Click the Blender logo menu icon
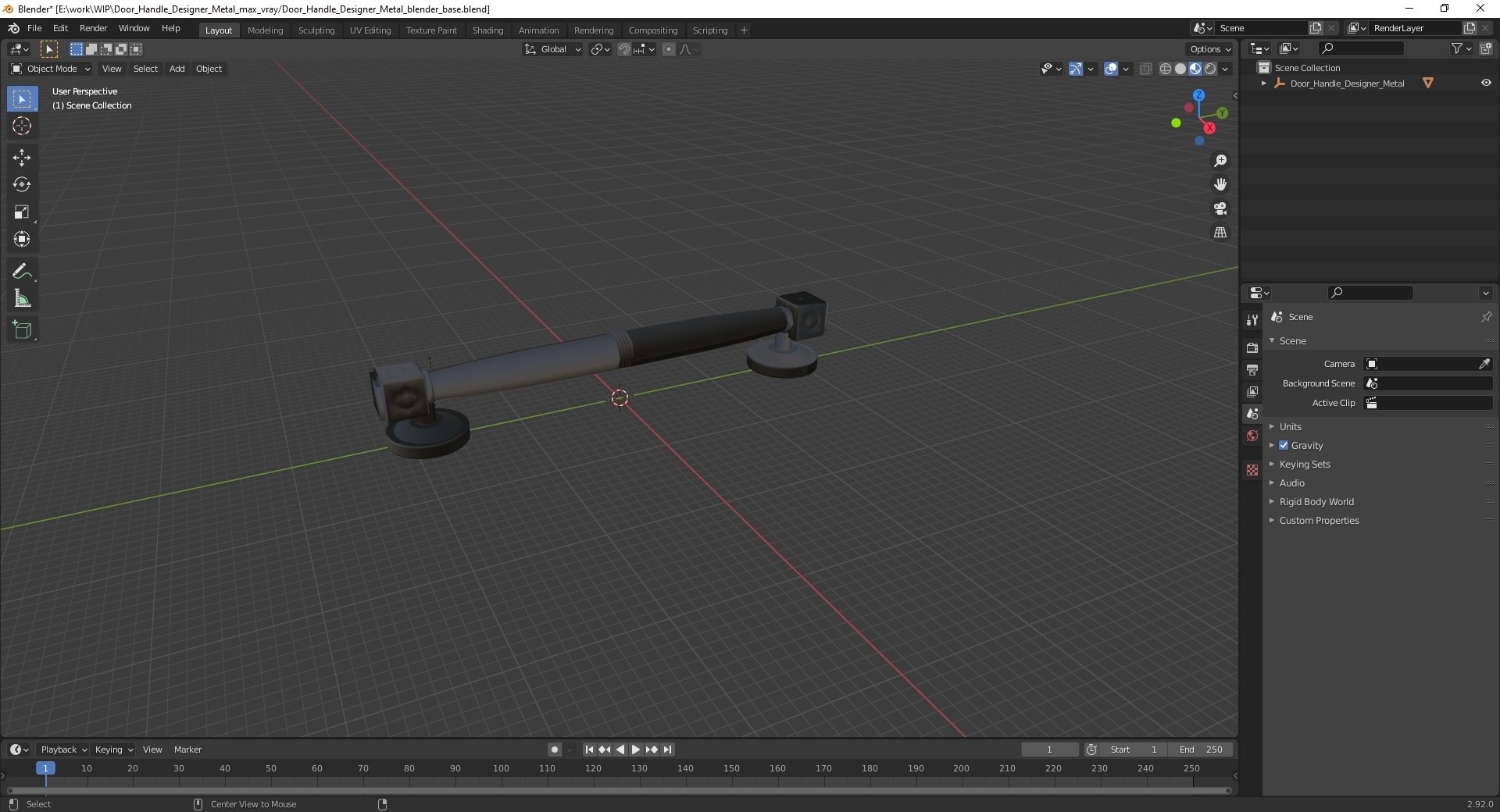This screenshot has height=812, width=1500. tap(13, 28)
